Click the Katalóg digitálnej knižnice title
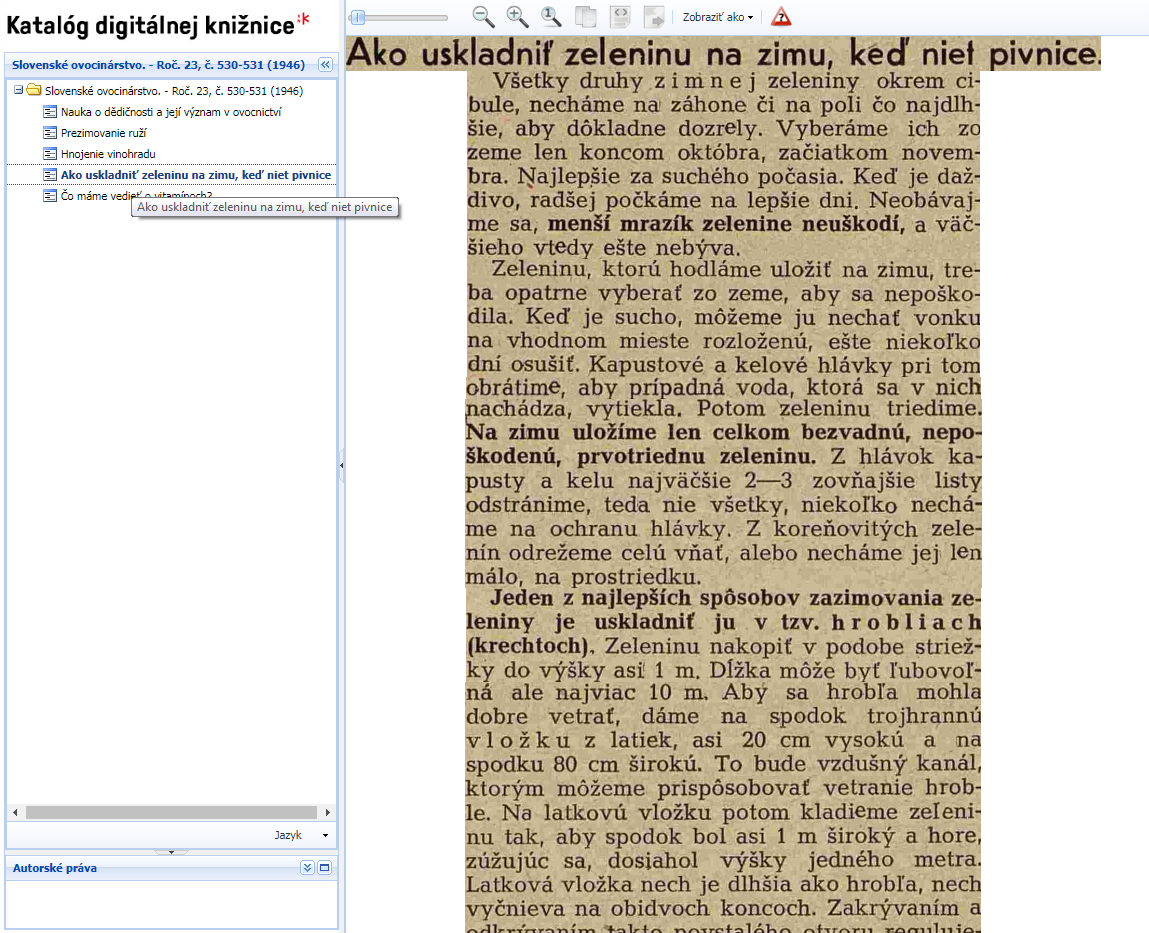The width and height of the screenshot is (1149, 933). 150,23
